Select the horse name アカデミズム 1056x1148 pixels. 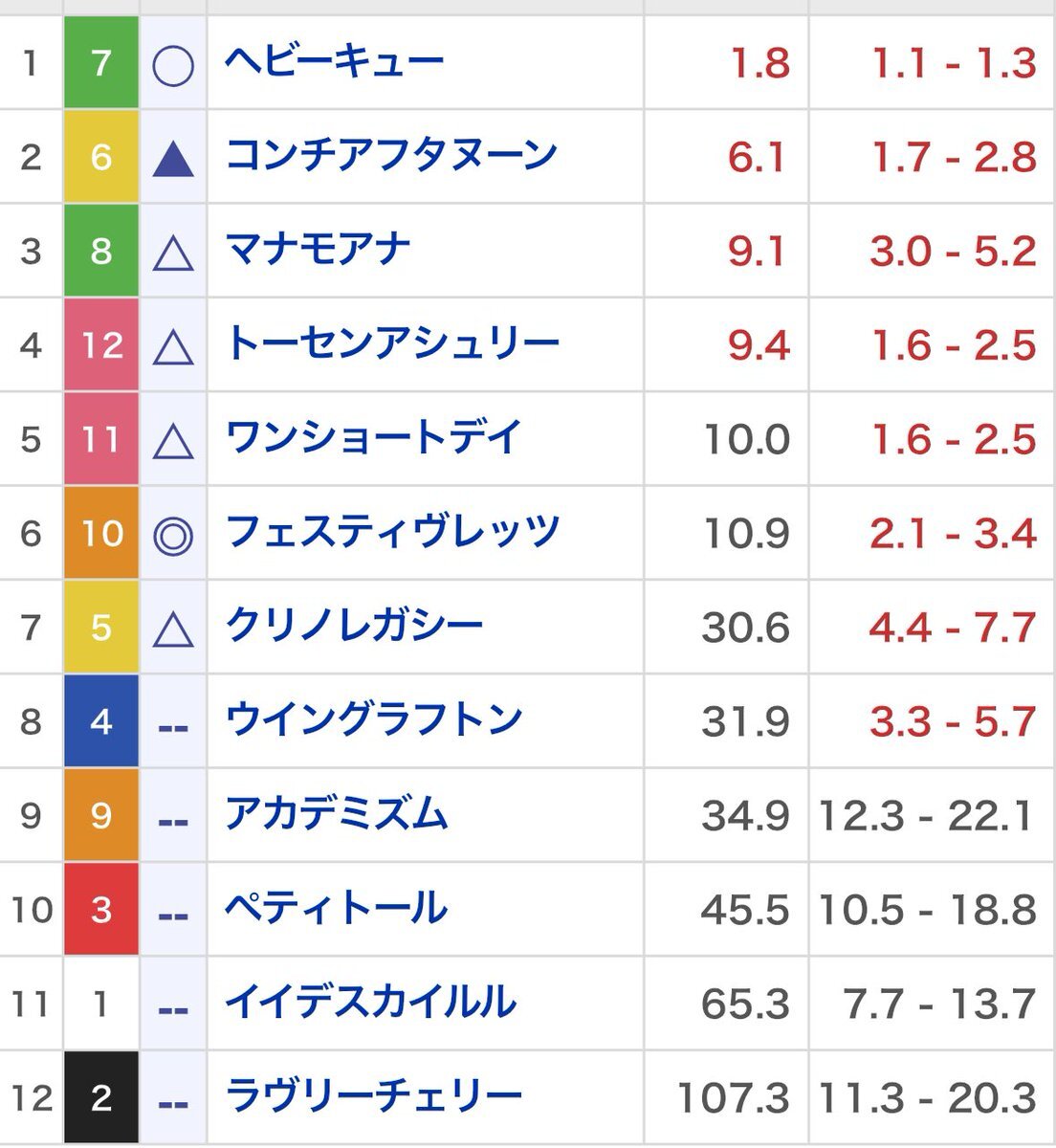click(x=336, y=815)
